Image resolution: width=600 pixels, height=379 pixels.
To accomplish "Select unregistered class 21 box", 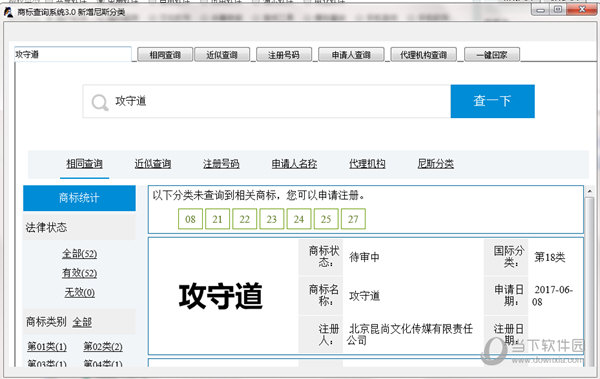I will pyautogui.click(x=217, y=219).
